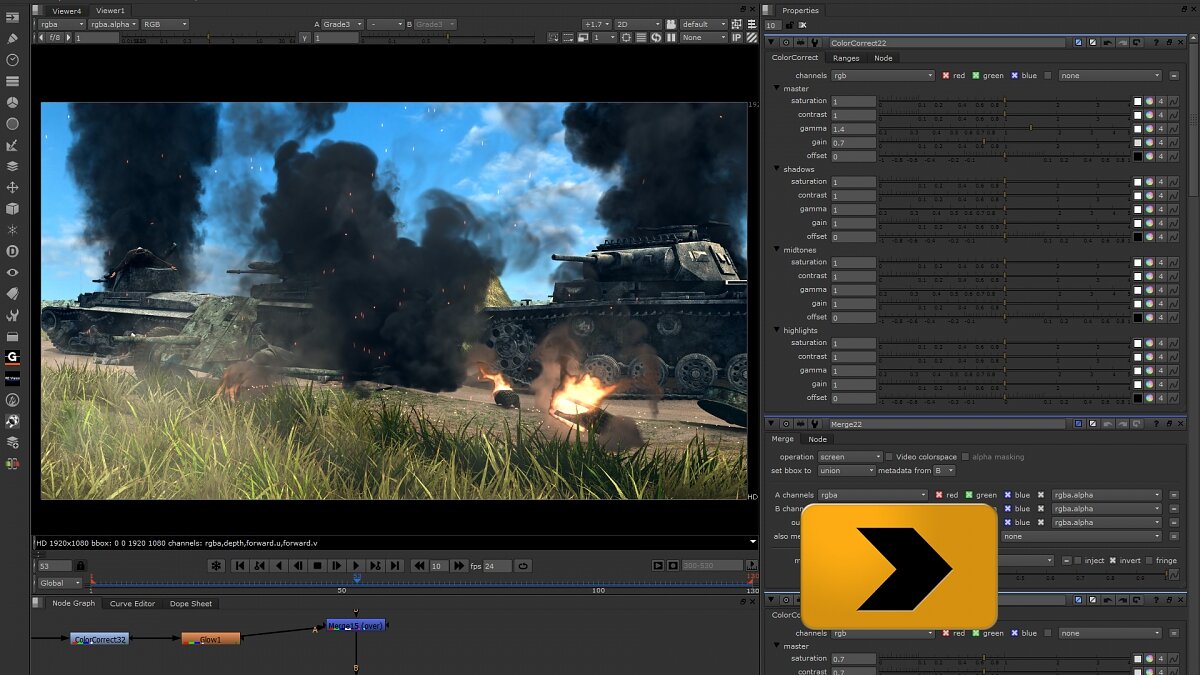Open the Time clock toolbar icon
1200x675 pixels.
pos(13,60)
